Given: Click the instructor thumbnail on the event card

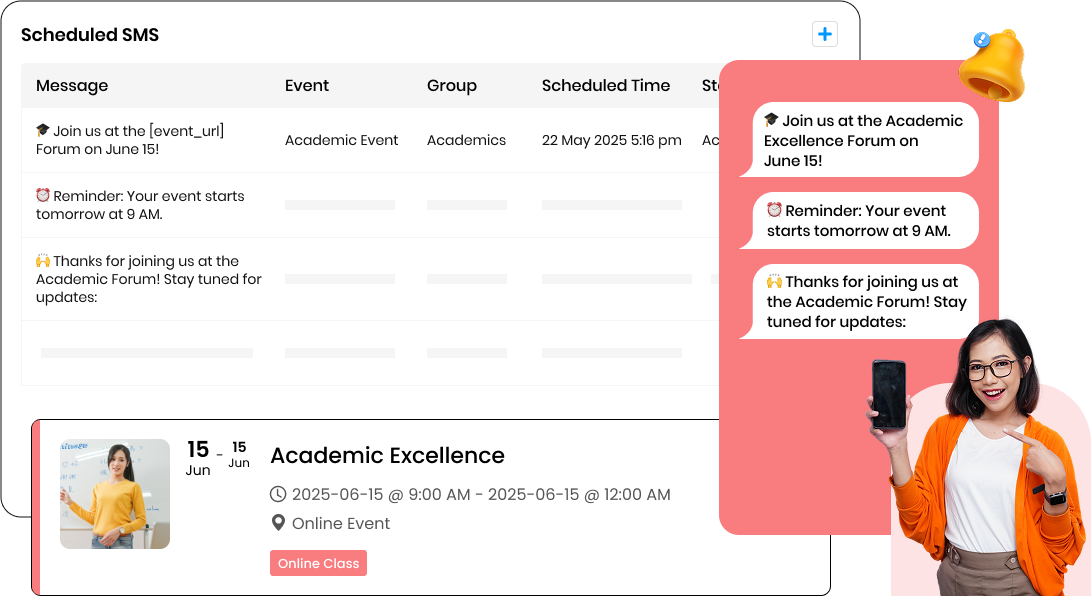Looking at the screenshot, I should [x=114, y=493].
